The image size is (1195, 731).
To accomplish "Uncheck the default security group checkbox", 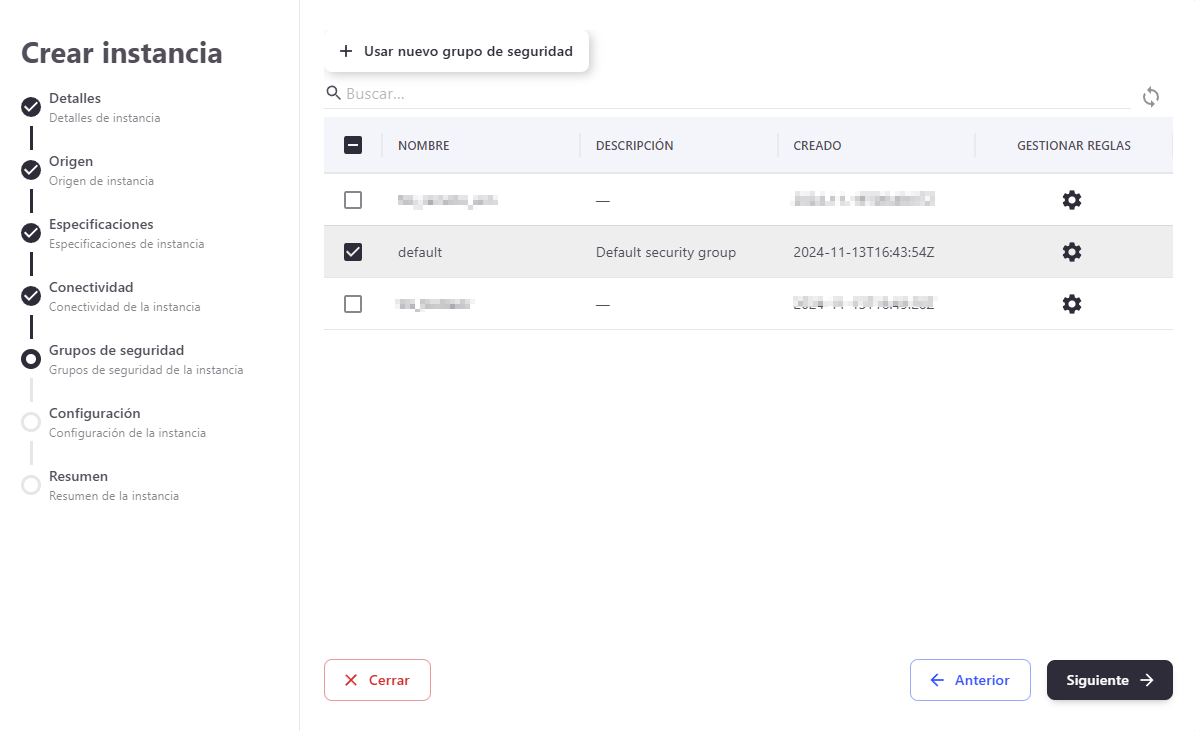I will 353,252.
